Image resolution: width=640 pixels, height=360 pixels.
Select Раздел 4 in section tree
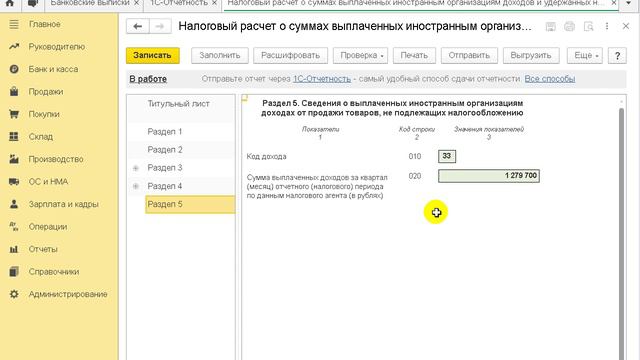(x=165, y=186)
